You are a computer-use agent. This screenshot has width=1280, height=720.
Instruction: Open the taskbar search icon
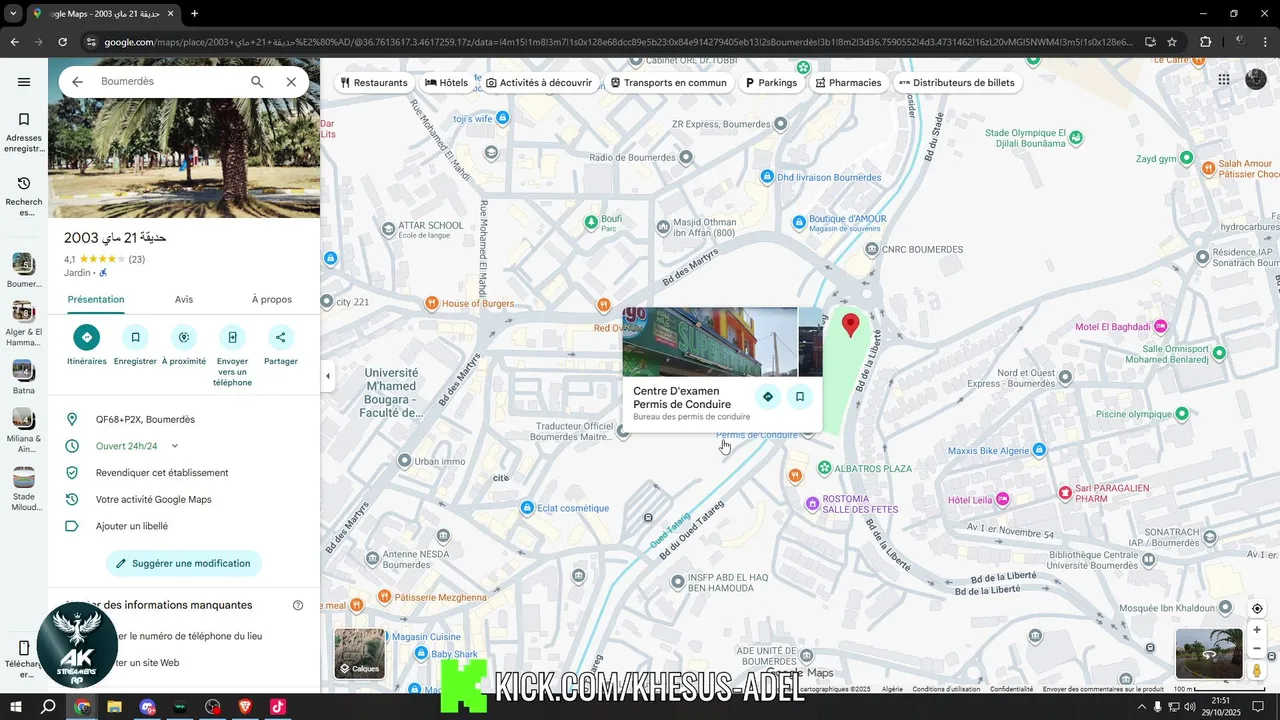[x=48, y=707]
